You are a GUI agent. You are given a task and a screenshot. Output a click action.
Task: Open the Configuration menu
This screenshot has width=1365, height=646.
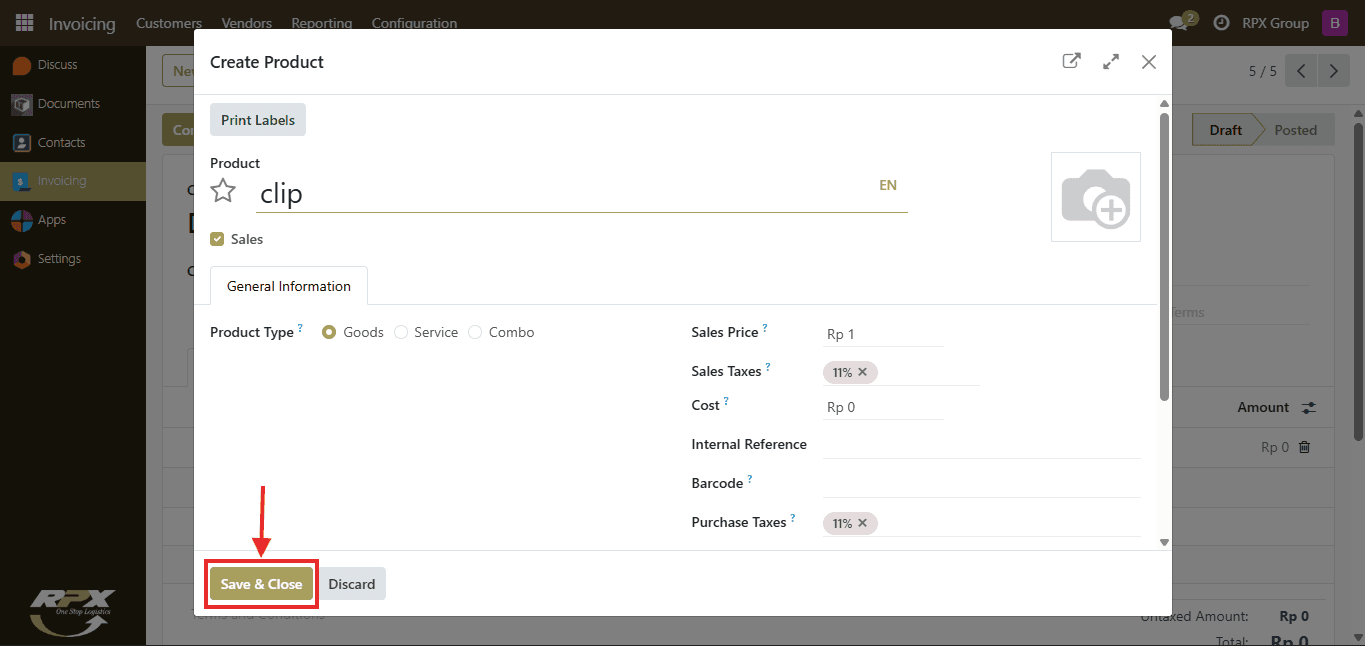click(414, 23)
